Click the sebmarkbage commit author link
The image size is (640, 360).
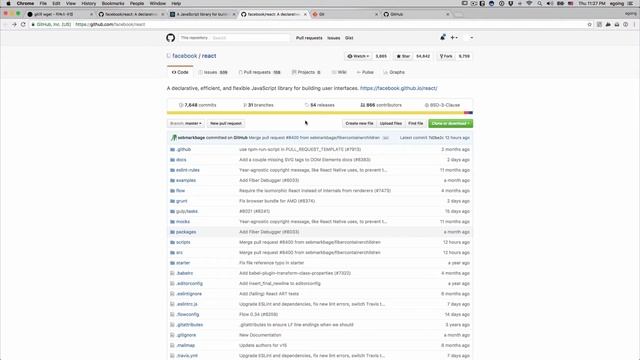tap(191, 138)
